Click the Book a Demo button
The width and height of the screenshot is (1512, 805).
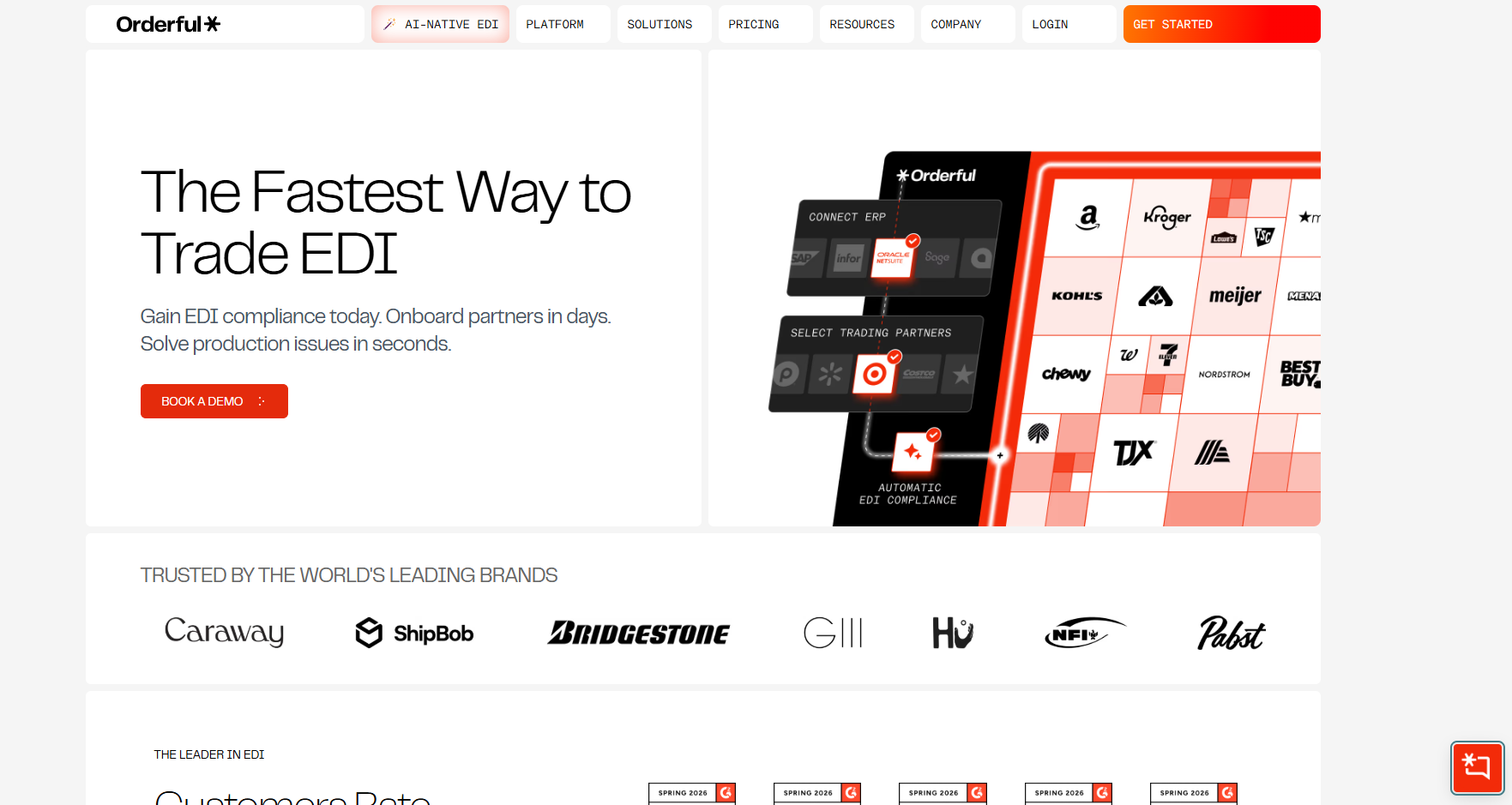coord(214,401)
